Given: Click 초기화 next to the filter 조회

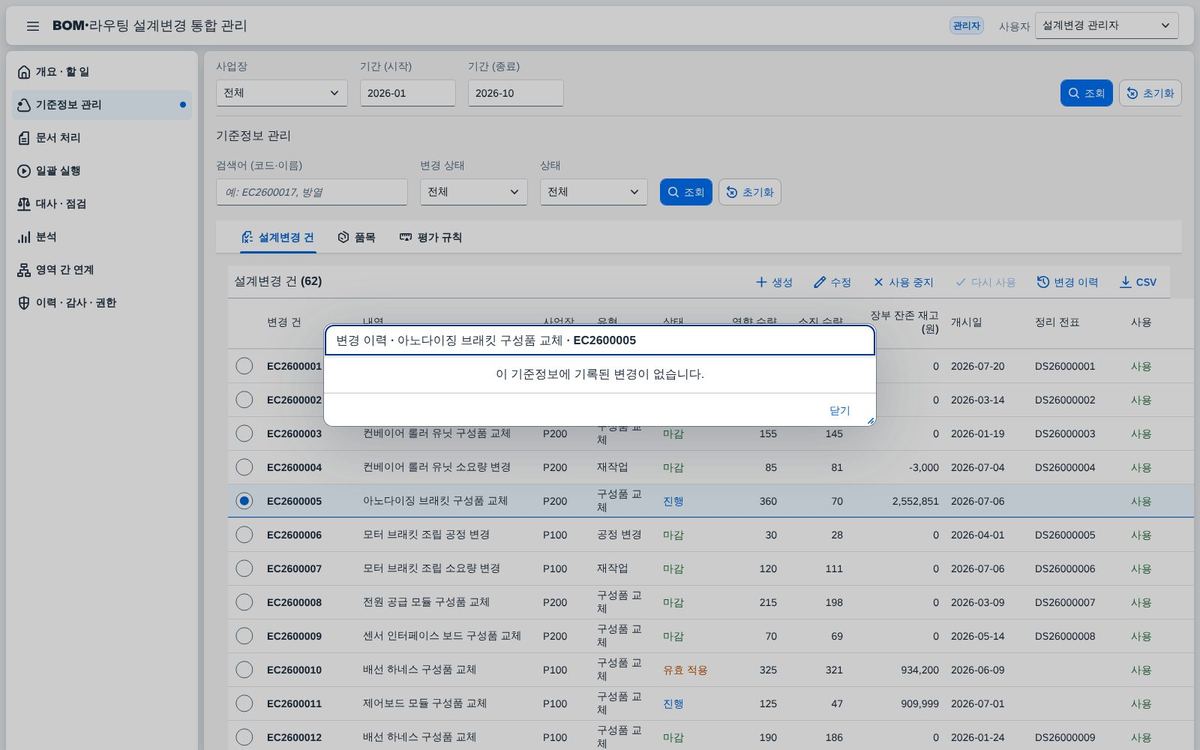Looking at the screenshot, I should tap(750, 192).
